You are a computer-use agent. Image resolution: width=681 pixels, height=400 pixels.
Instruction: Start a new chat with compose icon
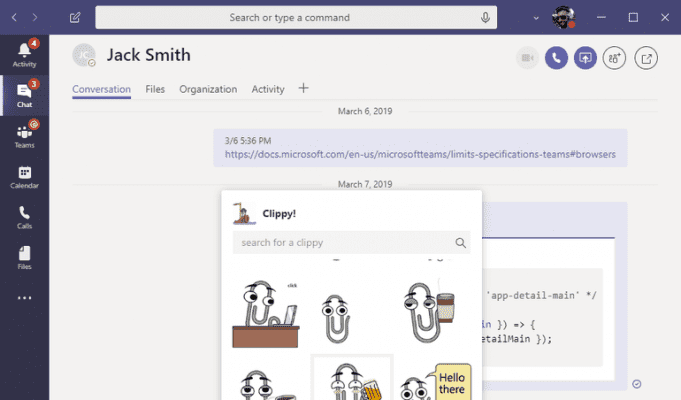click(x=75, y=17)
